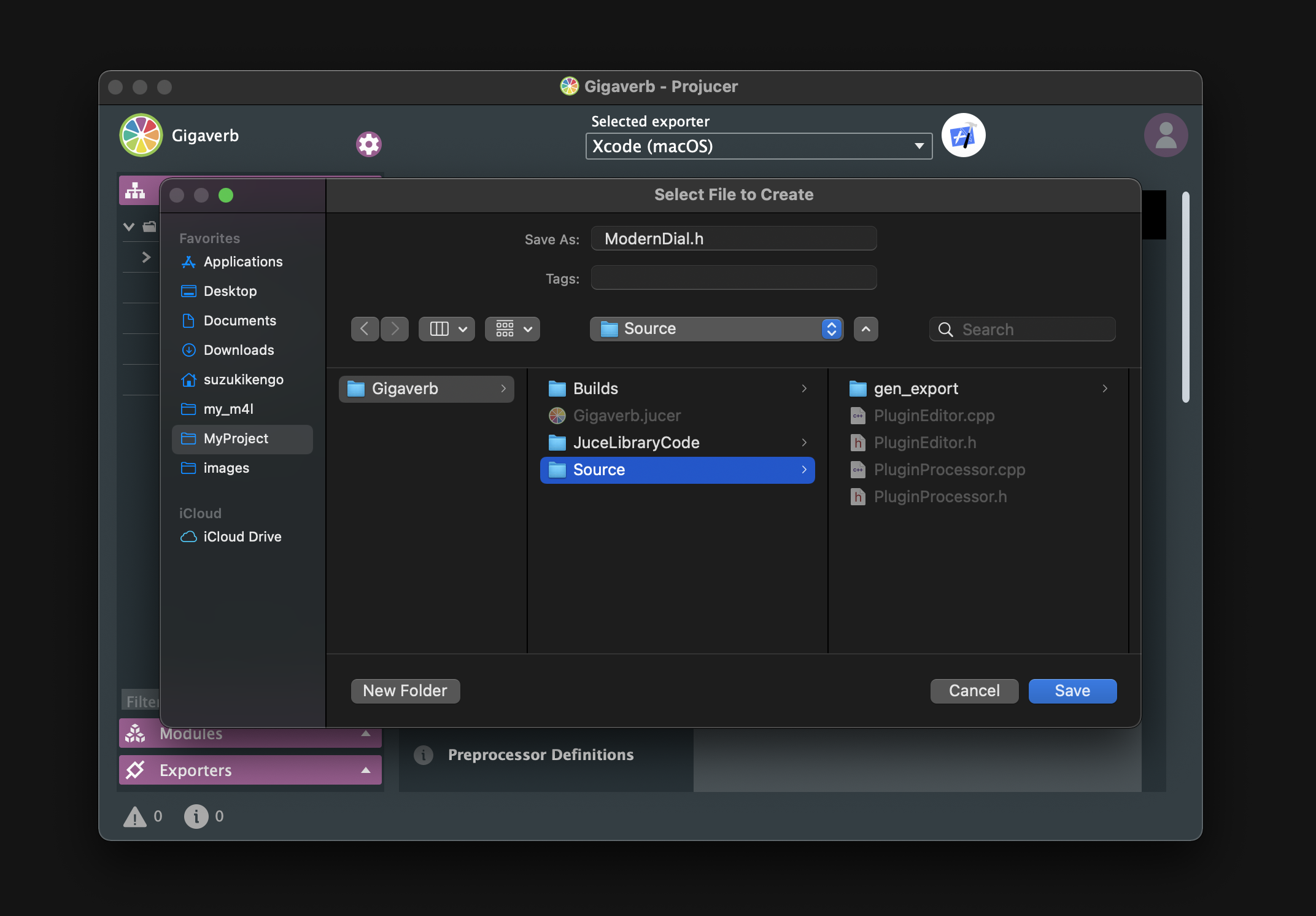Cancel the file creation dialog
The height and width of the screenshot is (916, 1316).
pyautogui.click(x=974, y=691)
